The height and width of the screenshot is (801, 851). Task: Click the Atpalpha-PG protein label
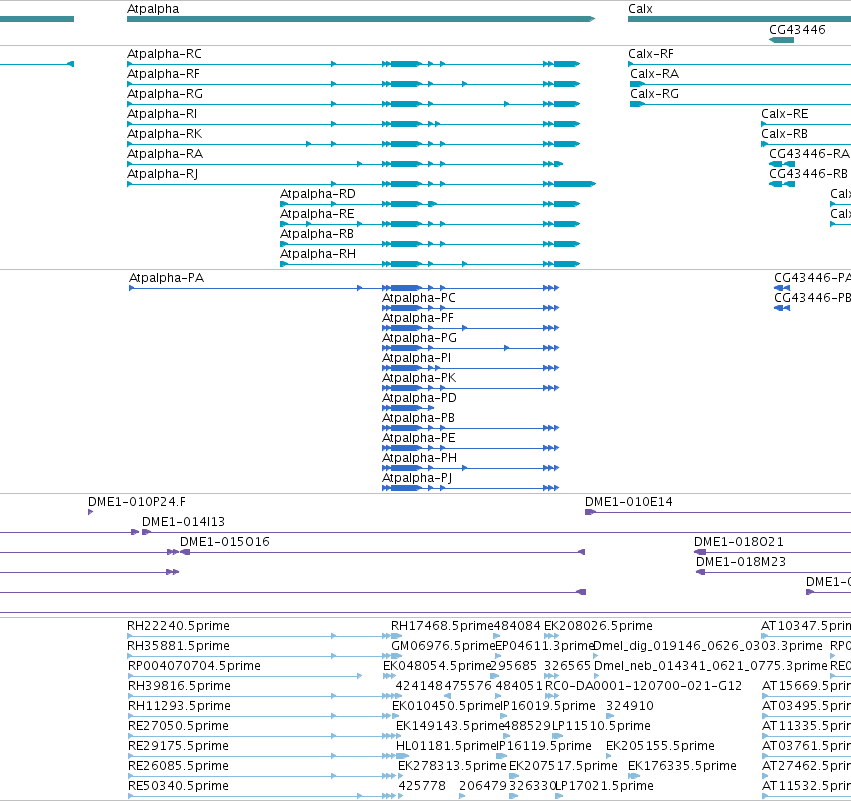pyautogui.click(x=419, y=338)
